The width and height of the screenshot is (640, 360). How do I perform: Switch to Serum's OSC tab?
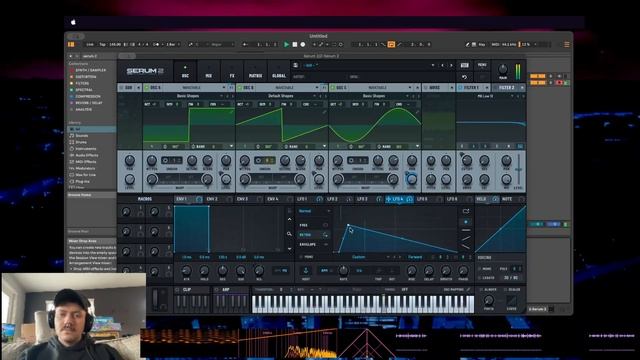(x=185, y=71)
